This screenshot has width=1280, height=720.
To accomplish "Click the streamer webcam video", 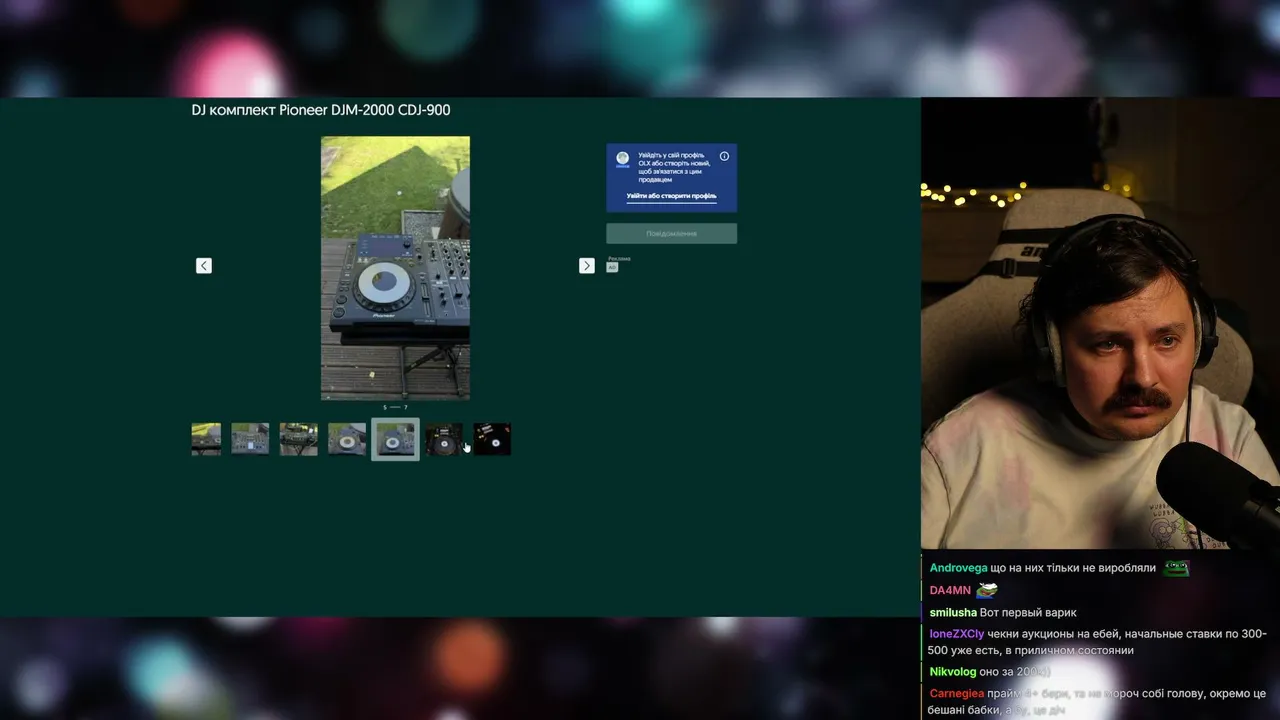I will pos(1100,323).
